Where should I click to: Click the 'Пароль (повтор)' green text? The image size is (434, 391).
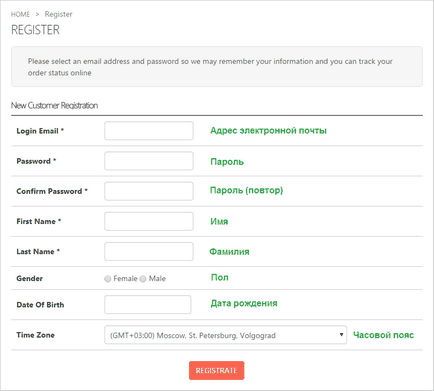pos(246,190)
